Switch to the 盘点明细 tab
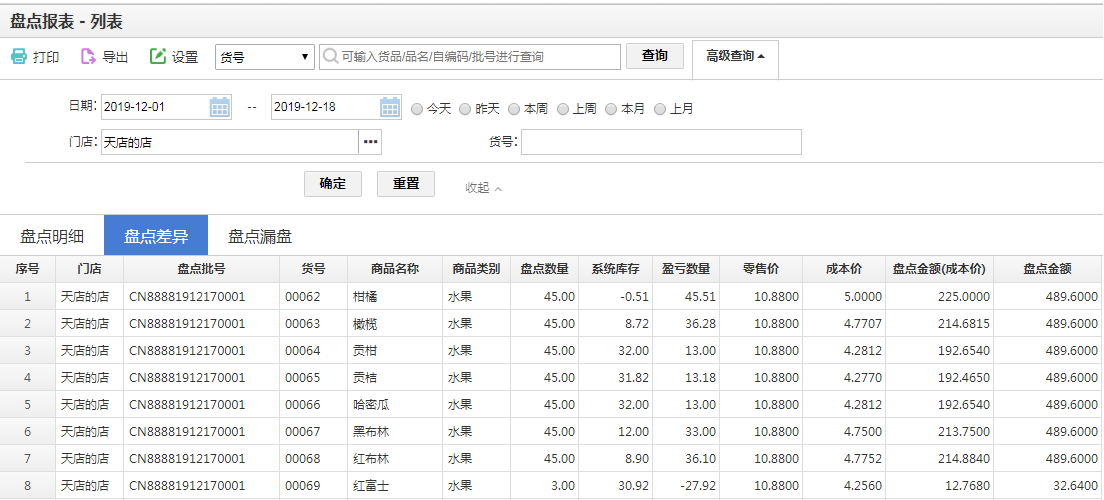The height and width of the screenshot is (500, 1104). (x=51, y=236)
